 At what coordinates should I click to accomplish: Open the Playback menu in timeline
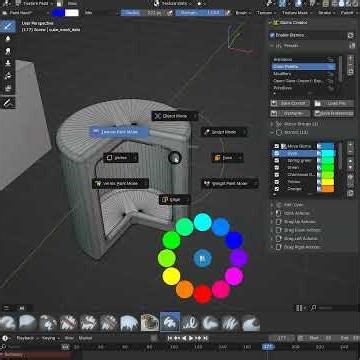[27, 338]
